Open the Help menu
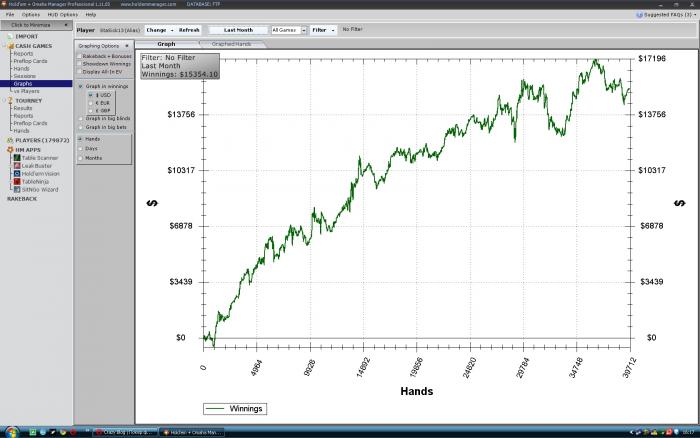 (91, 15)
